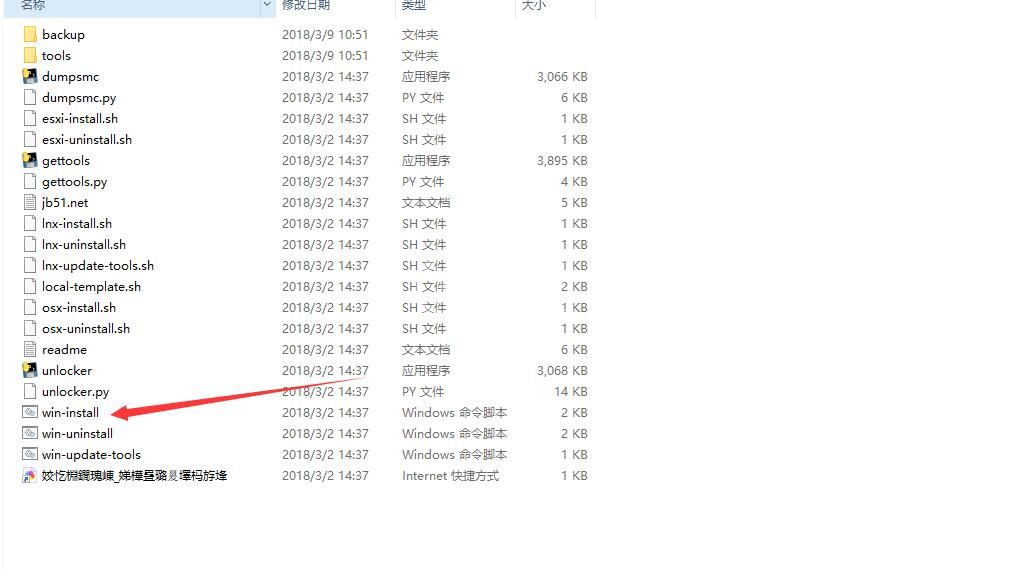1022x570 pixels.
Task: Select the lnx-uninstall.sh file icon
Action: (29, 244)
